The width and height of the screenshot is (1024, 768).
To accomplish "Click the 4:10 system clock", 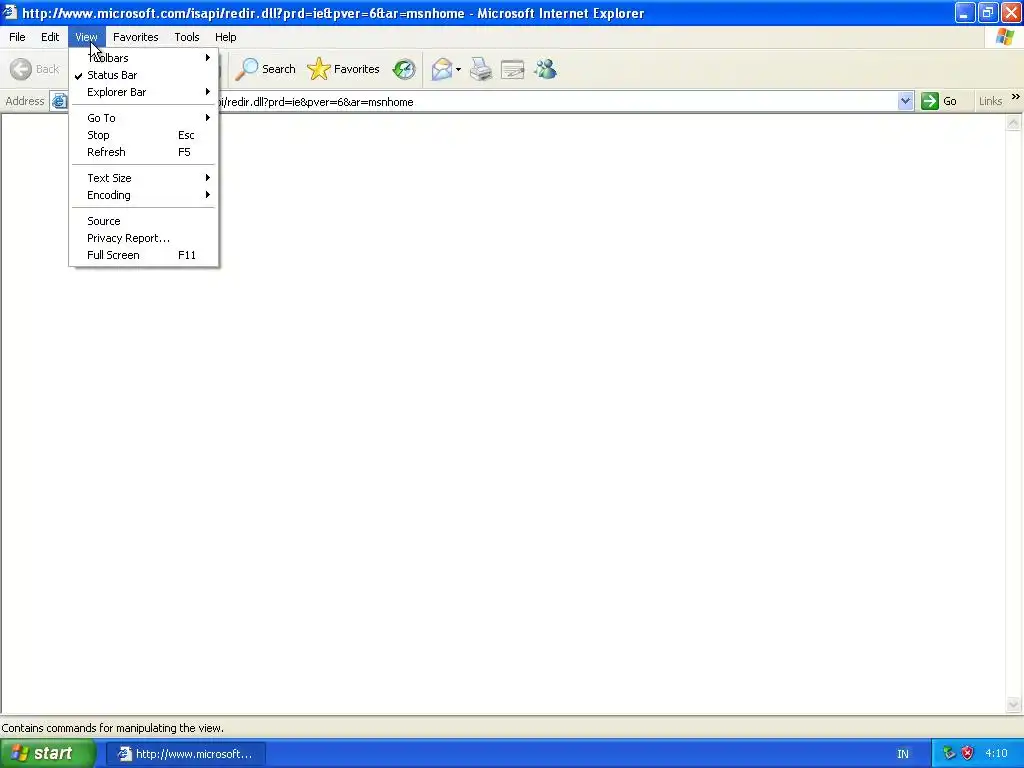I will (x=996, y=753).
